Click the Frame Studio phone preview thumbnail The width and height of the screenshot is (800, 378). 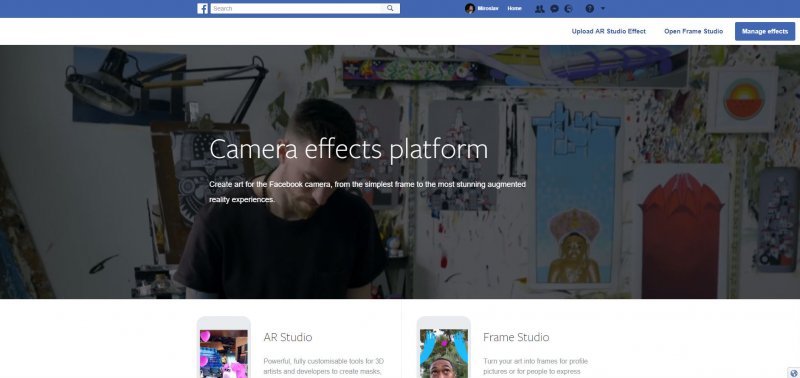(x=443, y=348)
